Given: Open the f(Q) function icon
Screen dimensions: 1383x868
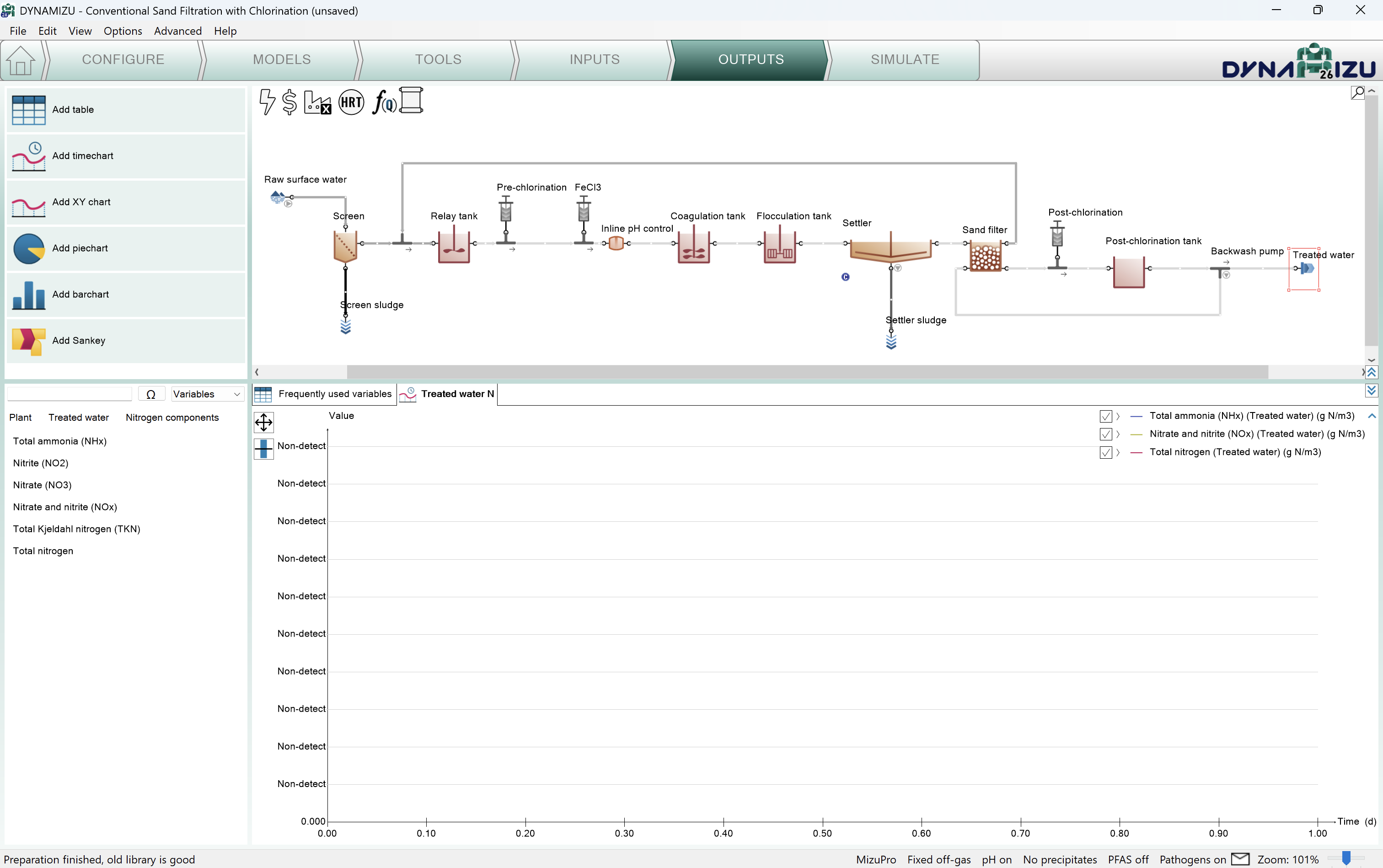Looking at the screenshot, I should pyautogui.click(x=384, y=102).
